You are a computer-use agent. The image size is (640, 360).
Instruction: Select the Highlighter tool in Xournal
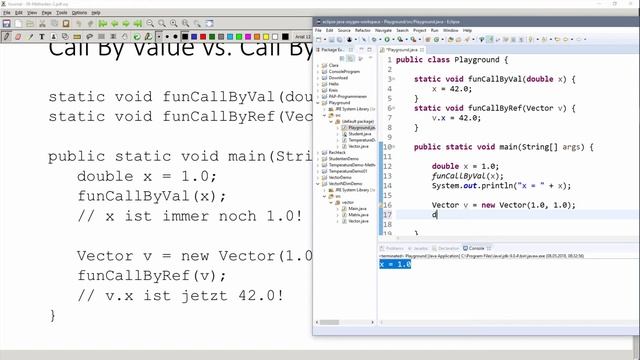30,37
